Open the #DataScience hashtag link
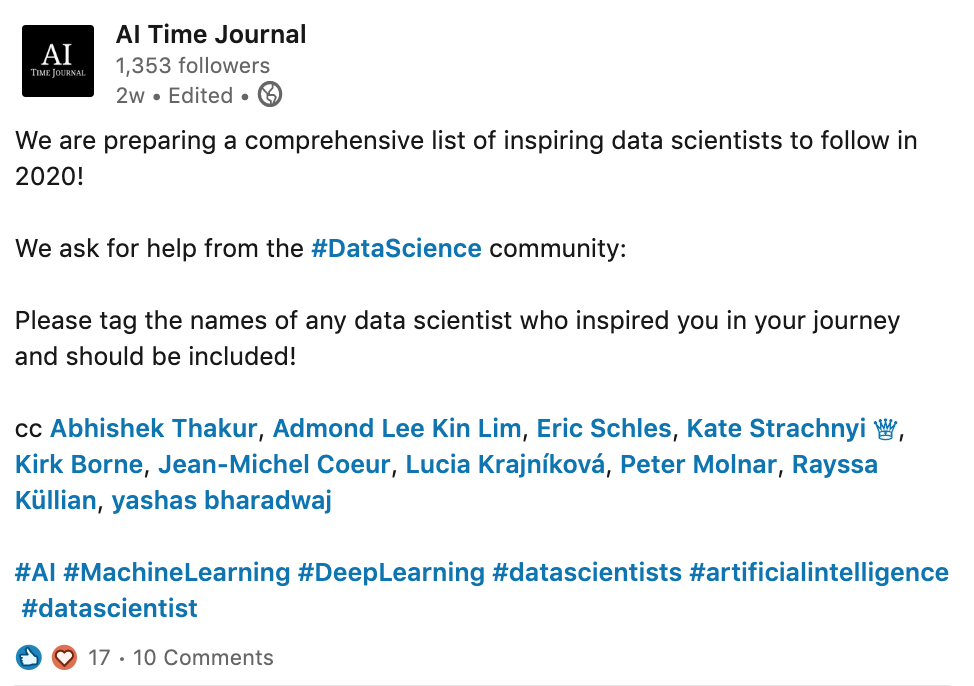The width and height of the screenshot is (974, 686). tap(396, 248)
